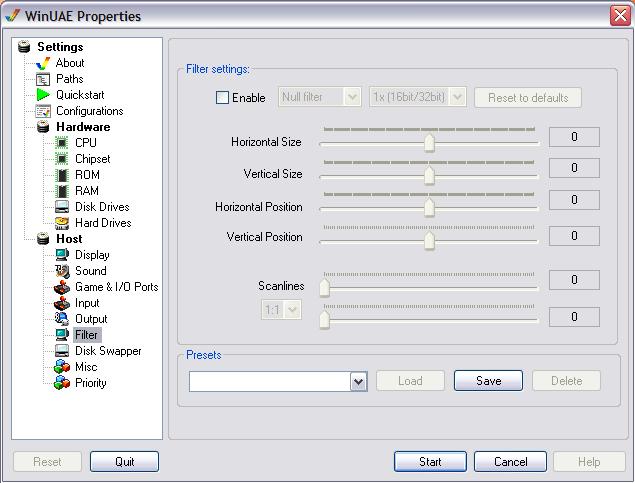Select the Quickstart green arrow icon
Screen dimensions: 635x483
click(x=43, y=95)
